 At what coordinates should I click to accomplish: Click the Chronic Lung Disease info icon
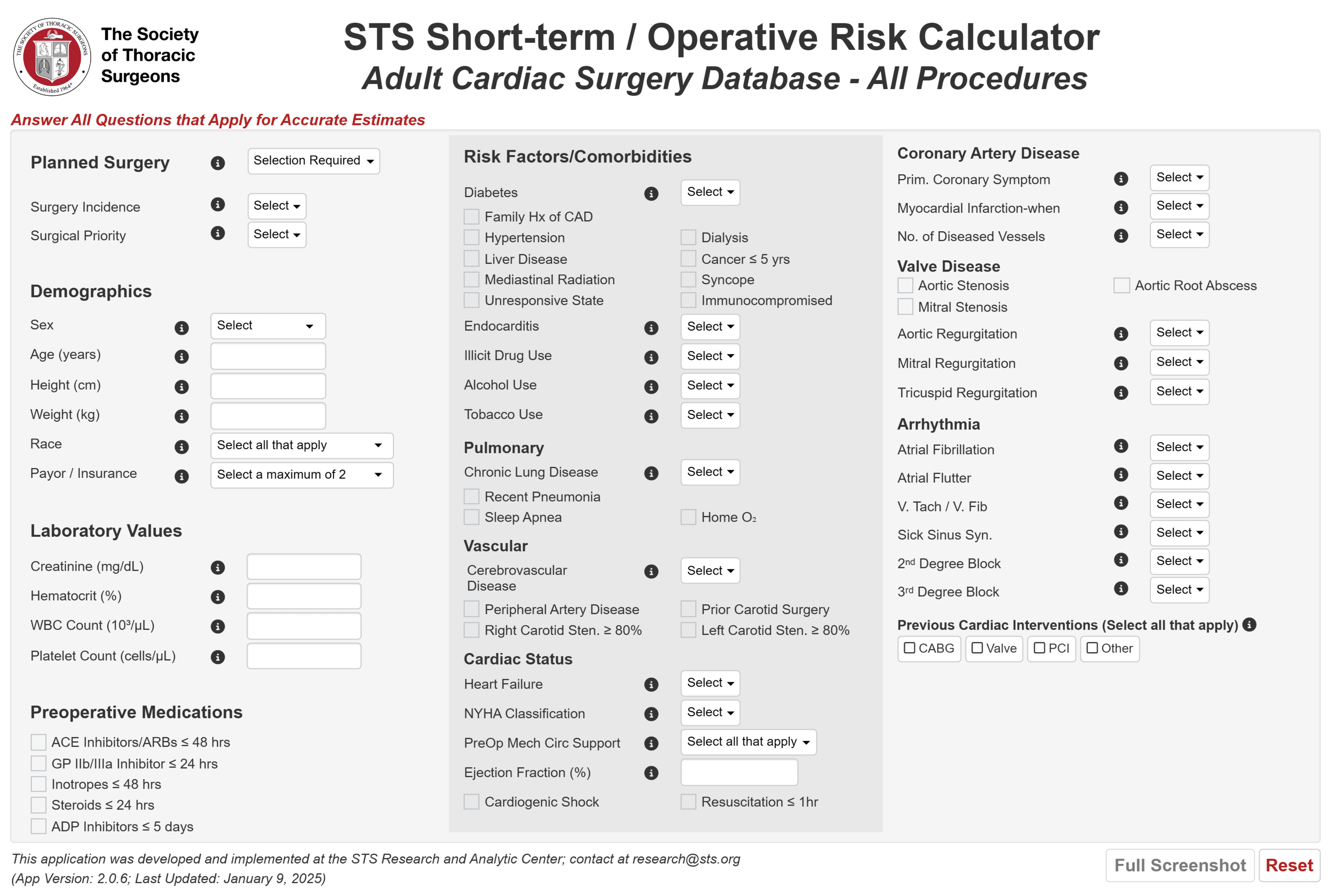650,473
